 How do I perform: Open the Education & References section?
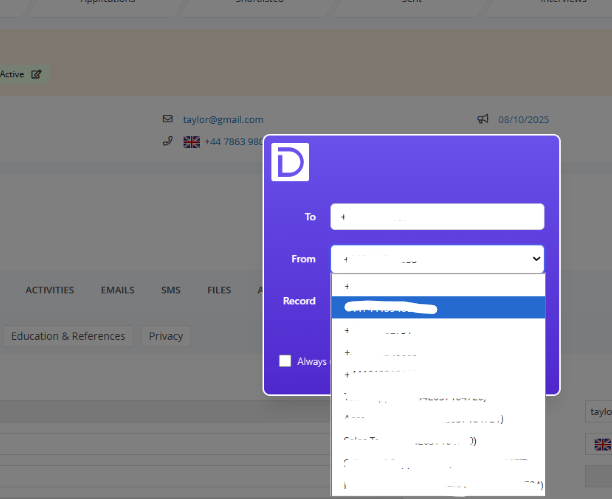pyautogui.click(x=68, y=336)
